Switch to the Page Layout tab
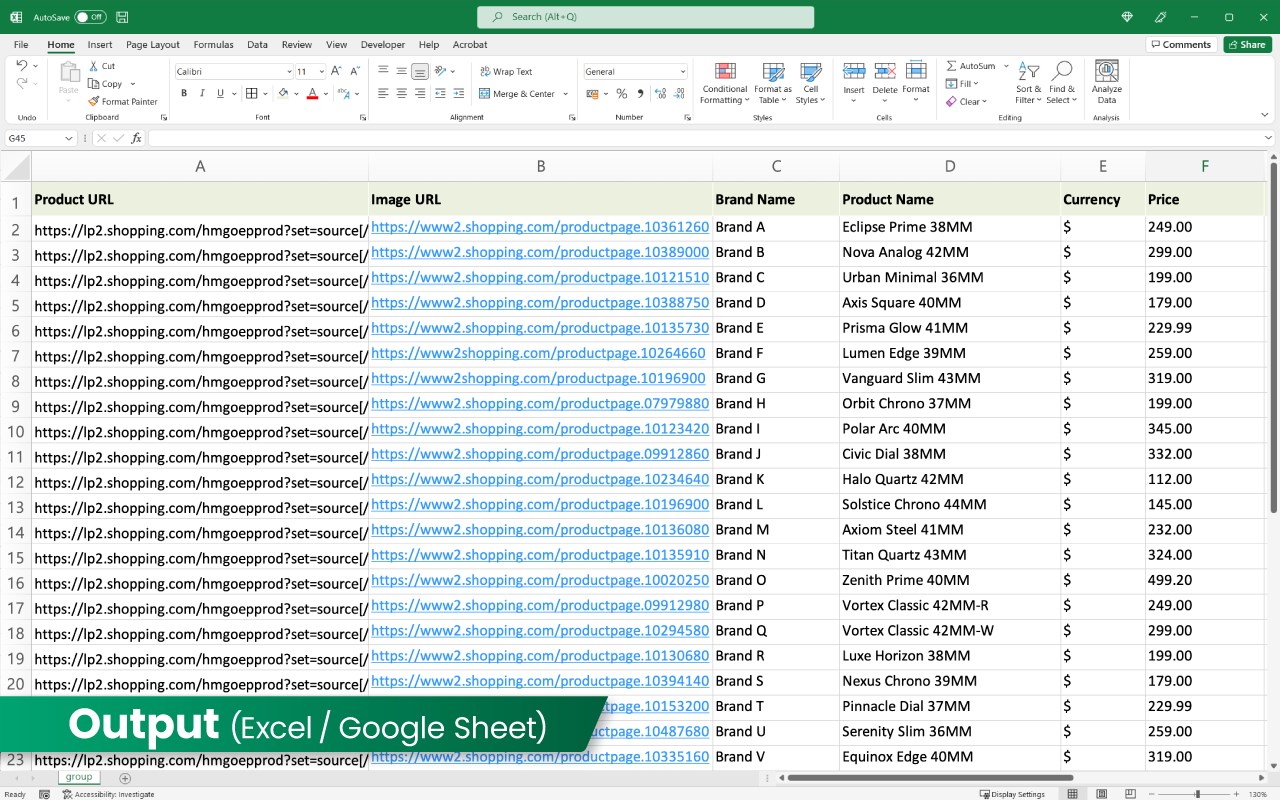This screenshot has height=800, width=1280. [x=153, y=45]
